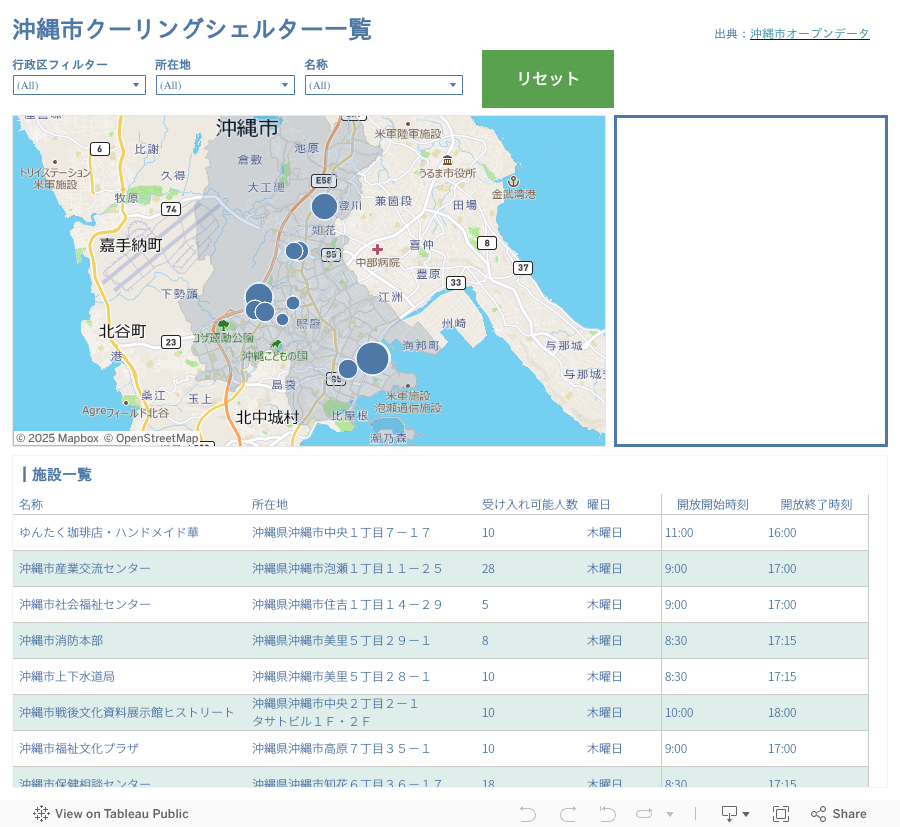
Task: Toggle the full screen icon
Action: tap(781, 813)
